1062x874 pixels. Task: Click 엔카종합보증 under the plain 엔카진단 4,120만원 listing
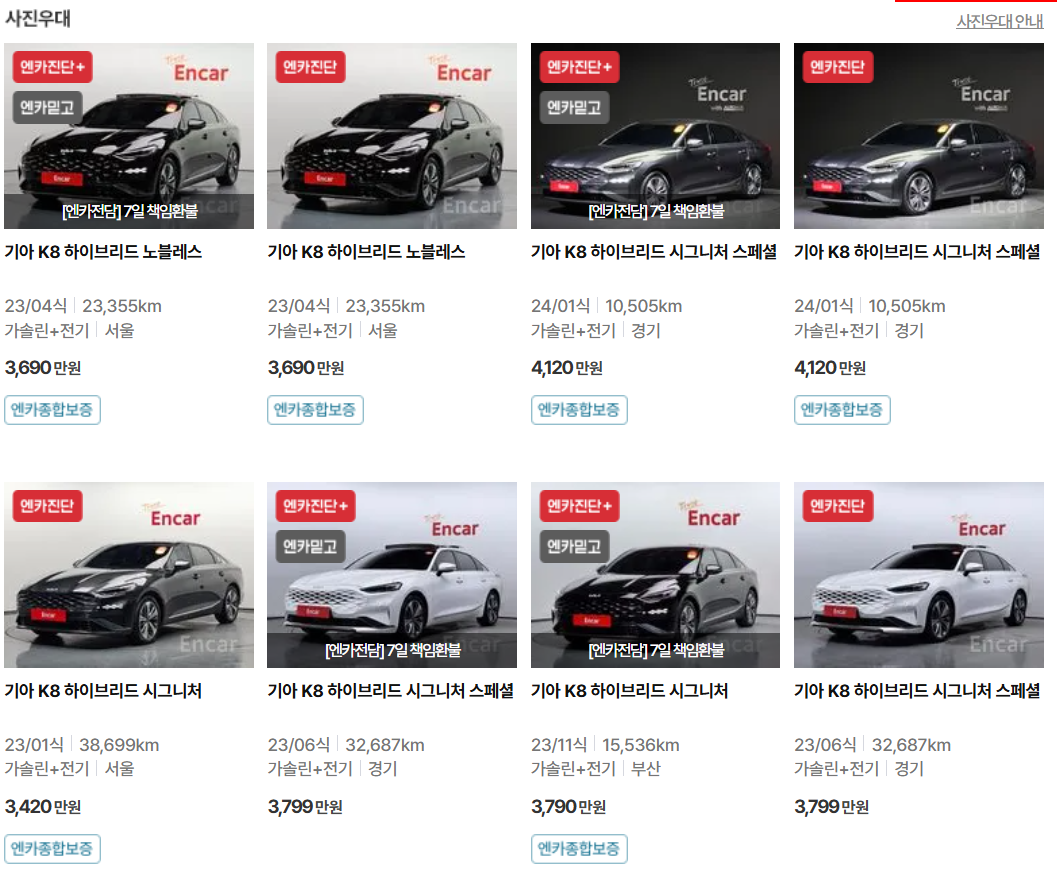[x=842, y=410]
